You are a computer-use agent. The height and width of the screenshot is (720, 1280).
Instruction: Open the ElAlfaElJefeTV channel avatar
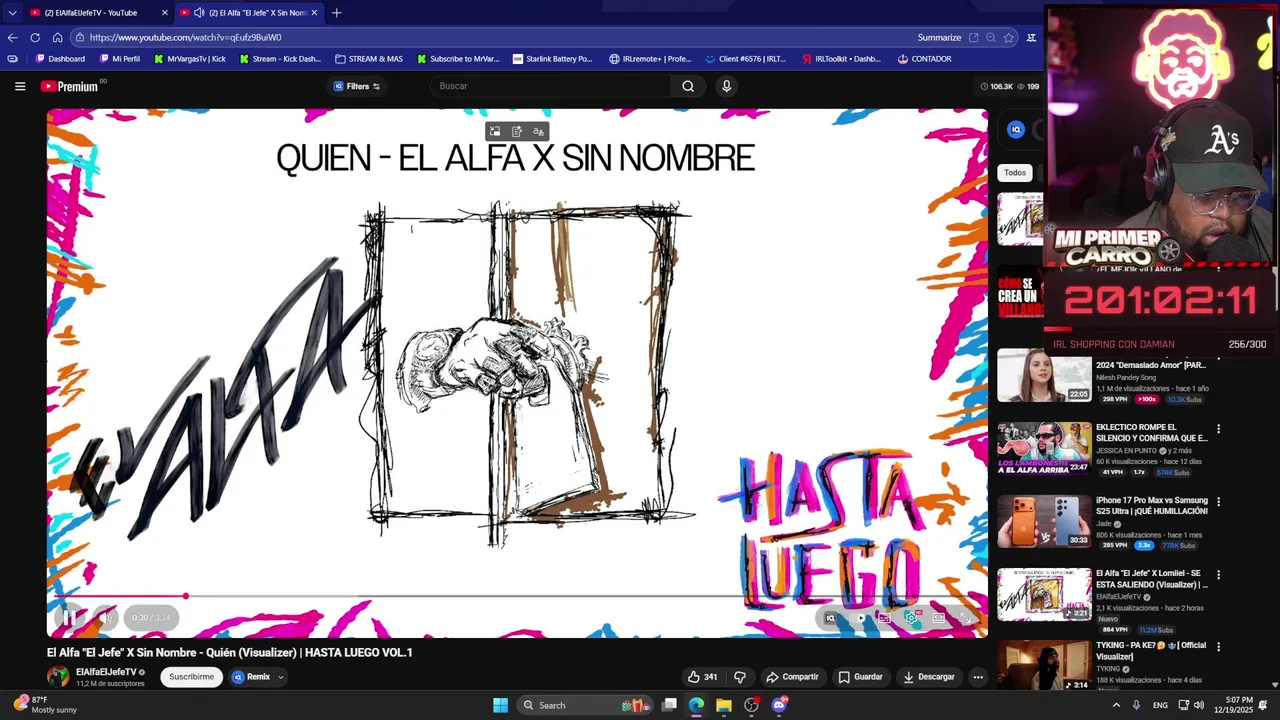tap(58, 677)
